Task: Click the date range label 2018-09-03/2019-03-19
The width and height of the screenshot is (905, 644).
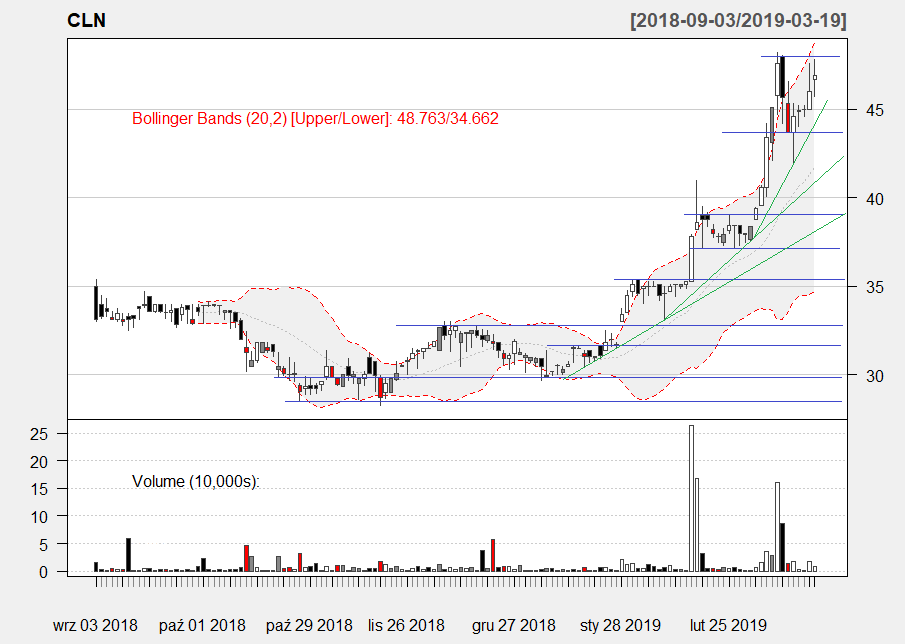Action: pyautogui.click(x=738, y=21)
